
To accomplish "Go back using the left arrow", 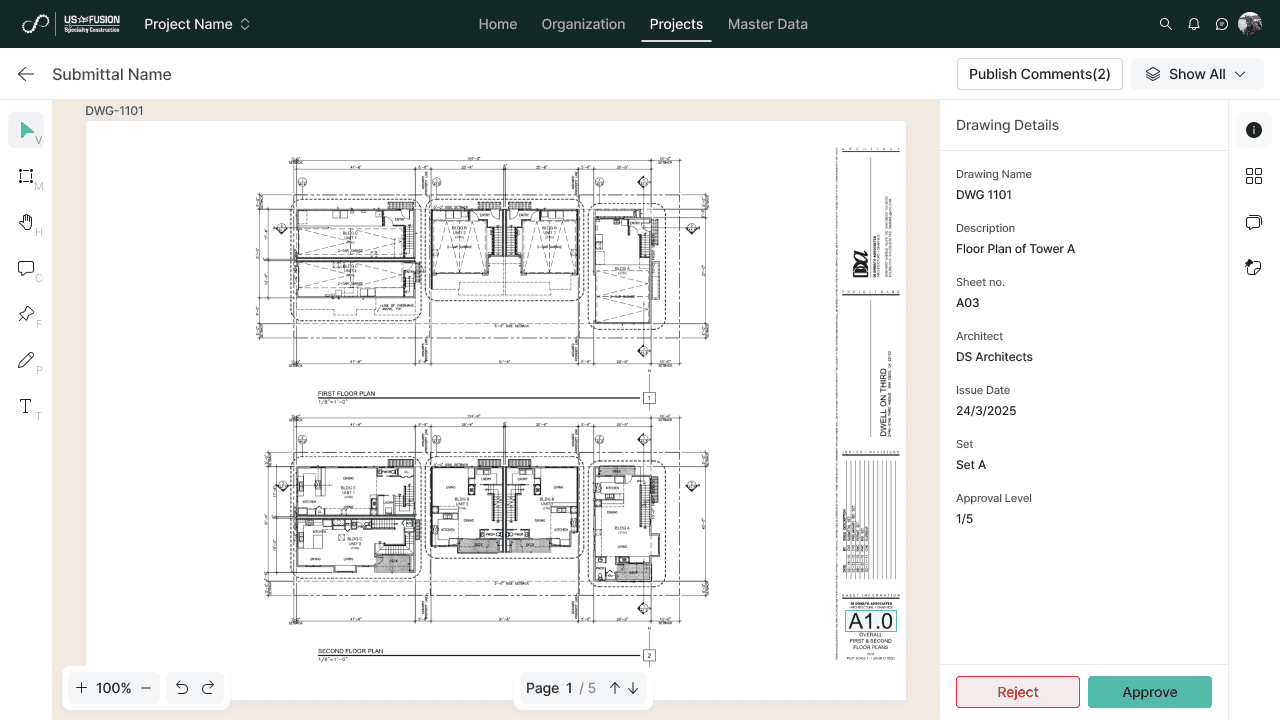I will pos(26,74).
